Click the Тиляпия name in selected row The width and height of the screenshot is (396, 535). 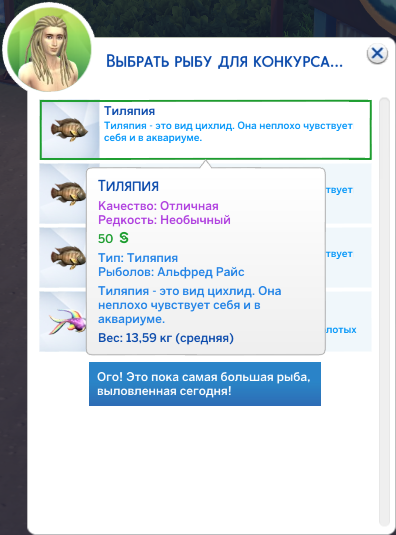point(129,111)
